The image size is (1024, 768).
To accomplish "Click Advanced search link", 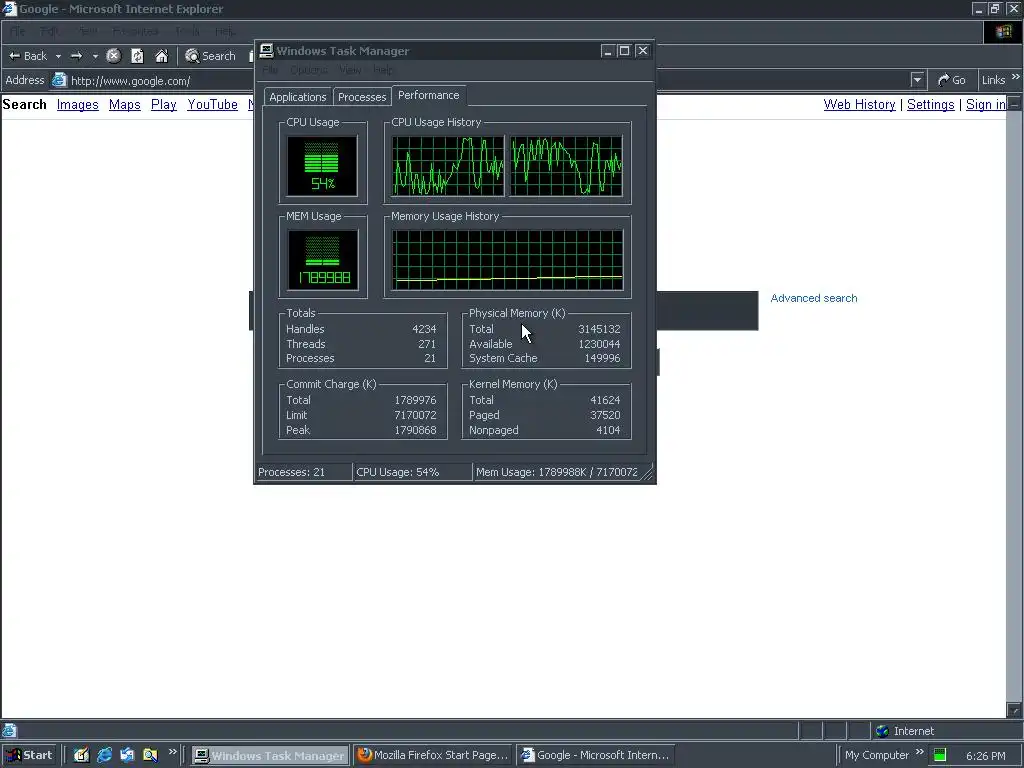I will pos(814,298).
